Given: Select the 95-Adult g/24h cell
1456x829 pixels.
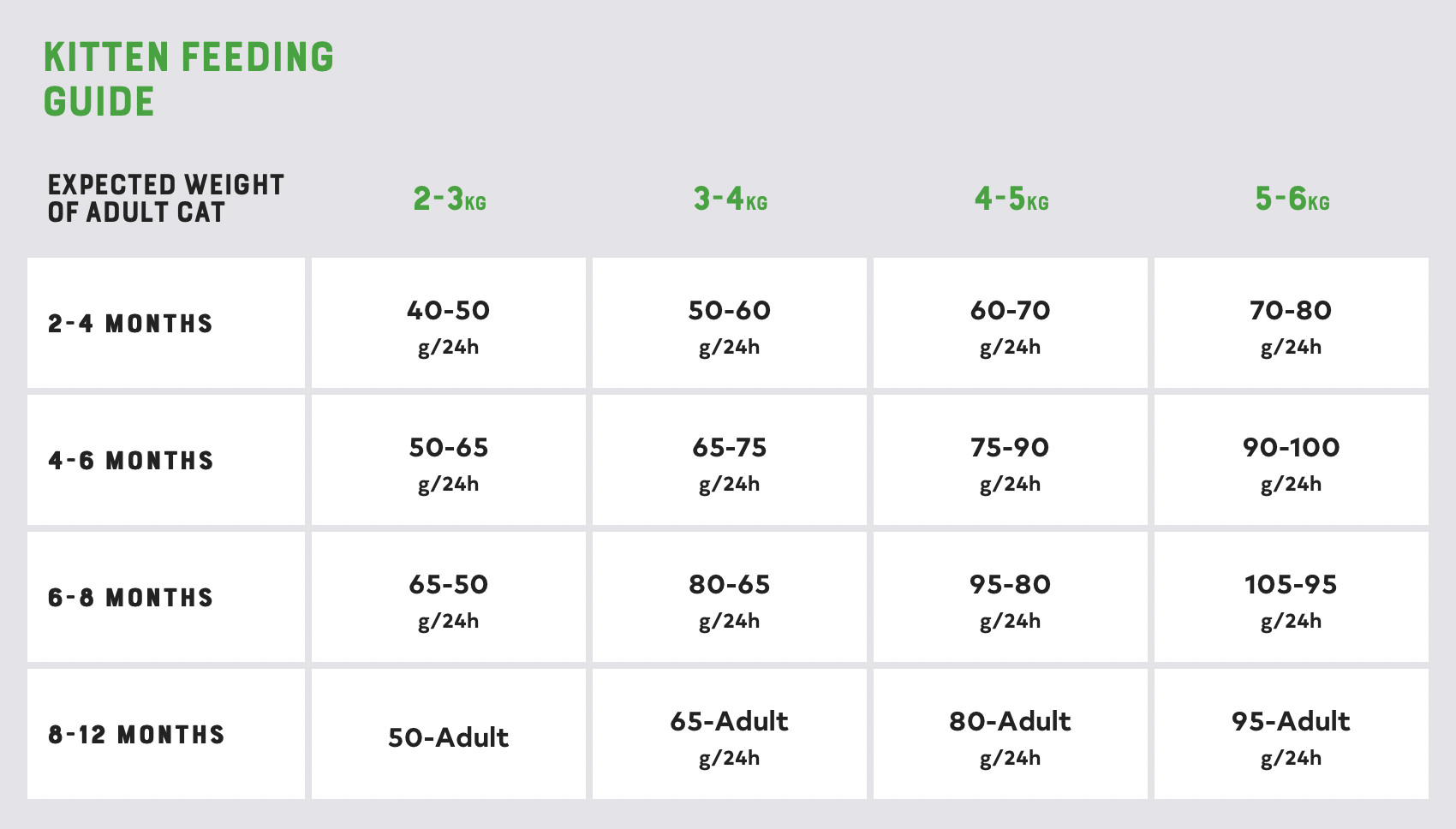Looking at the screenshot, I should (x=1292, y=734).
